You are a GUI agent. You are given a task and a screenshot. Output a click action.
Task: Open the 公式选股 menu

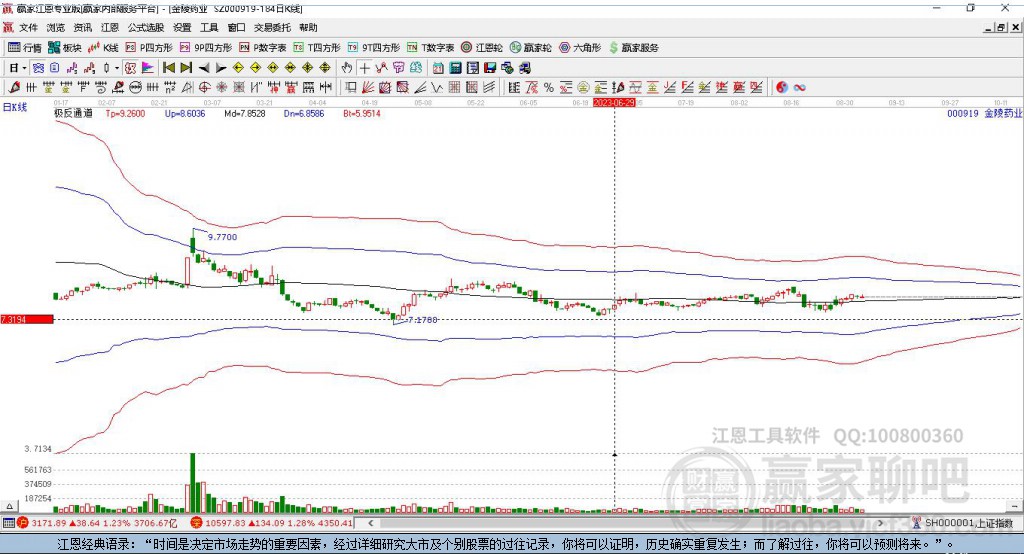click(x=146, y=27)
